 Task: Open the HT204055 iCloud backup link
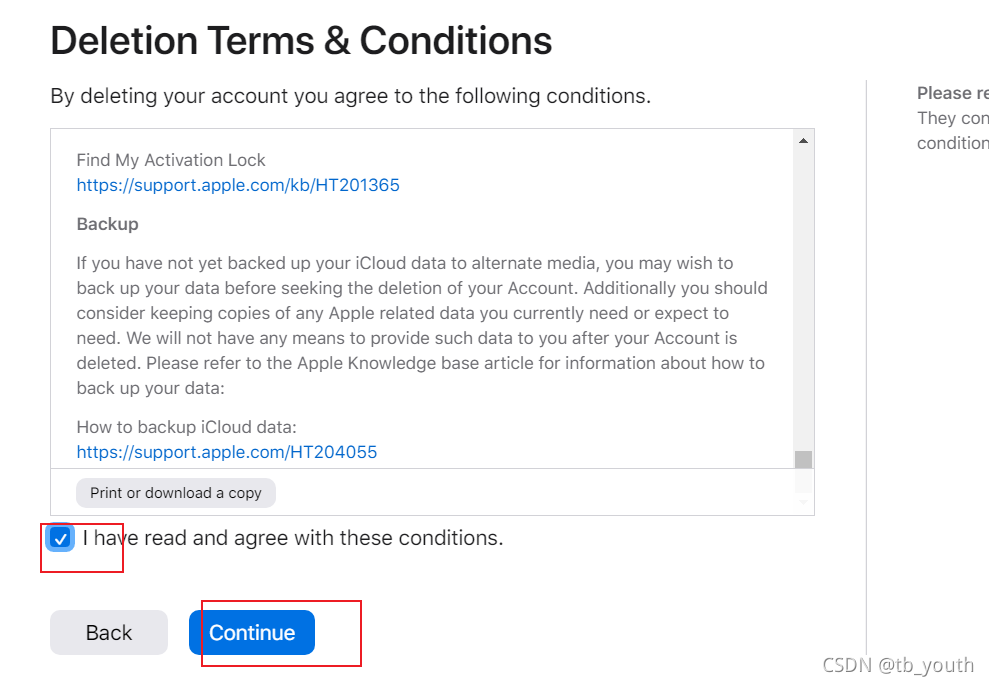227,452
